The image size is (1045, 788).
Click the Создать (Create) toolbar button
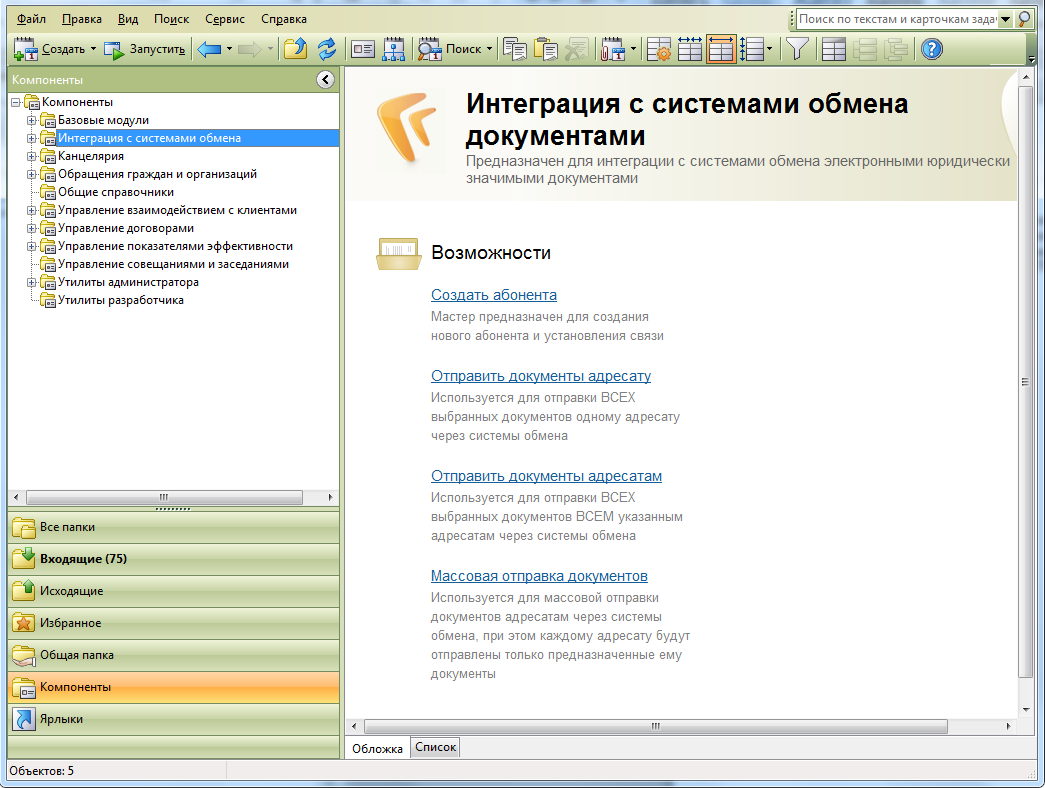click(49, 49)
